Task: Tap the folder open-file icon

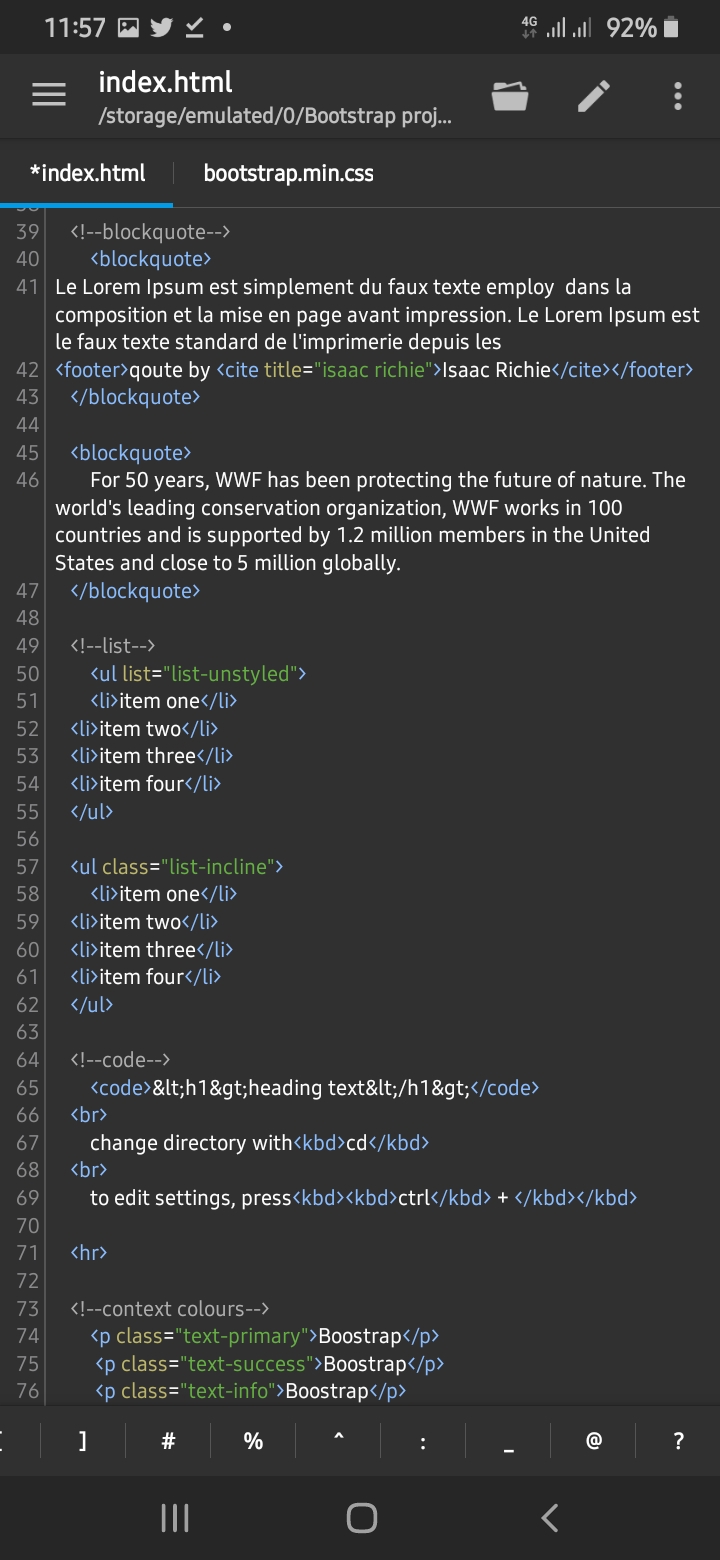Action: [x=510, y=97]
